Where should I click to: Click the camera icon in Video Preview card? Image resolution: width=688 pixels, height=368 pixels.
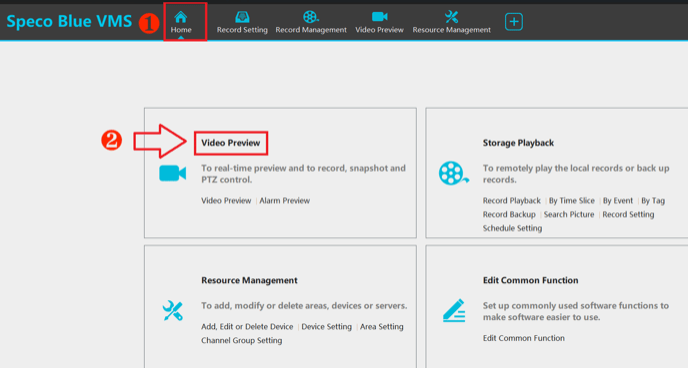(172, 174)
